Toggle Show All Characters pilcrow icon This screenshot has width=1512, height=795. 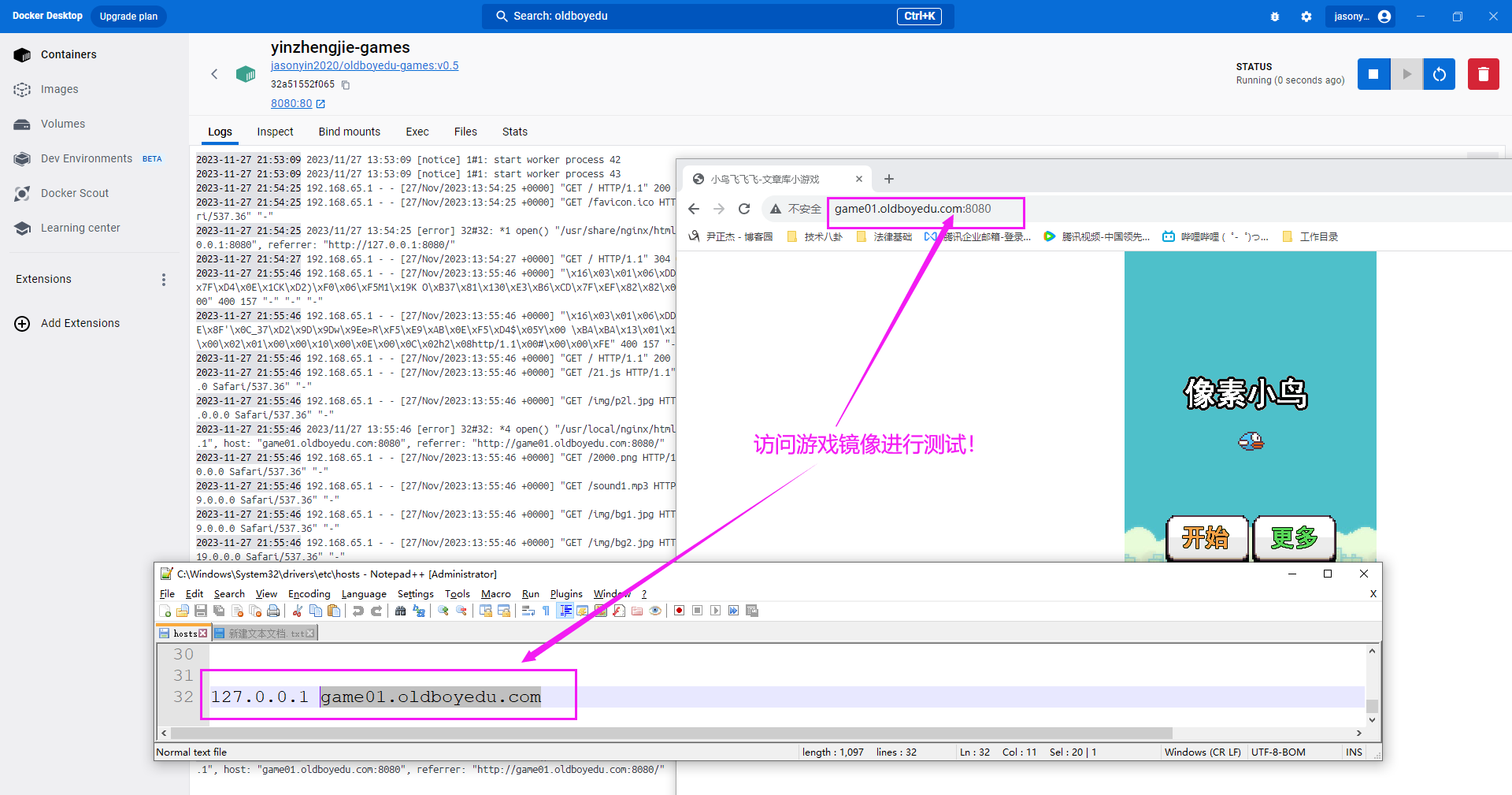tap(546, 611)
